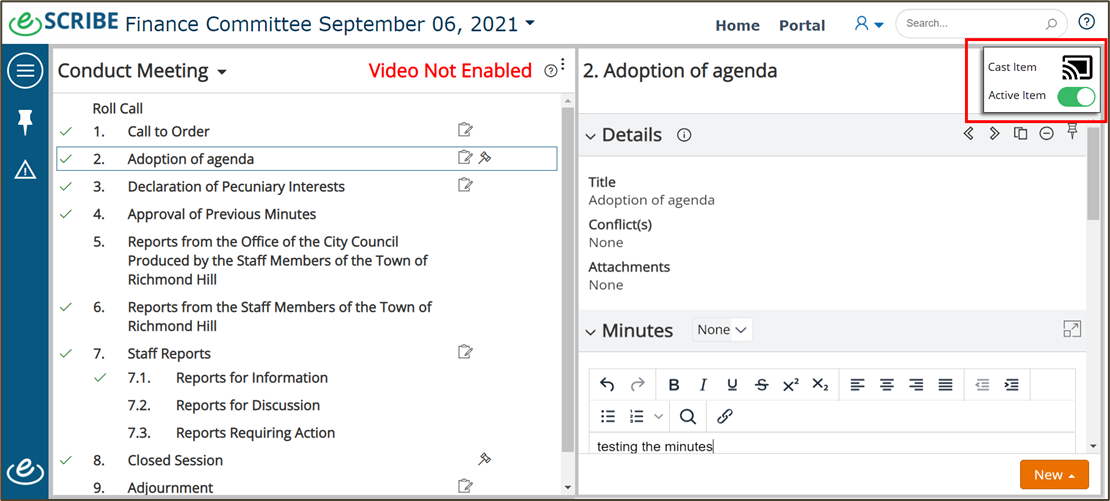Viewport: 1110px width, 501px height.
Task: Toggle the Active Item switch off
Action: pos(1076,96)
